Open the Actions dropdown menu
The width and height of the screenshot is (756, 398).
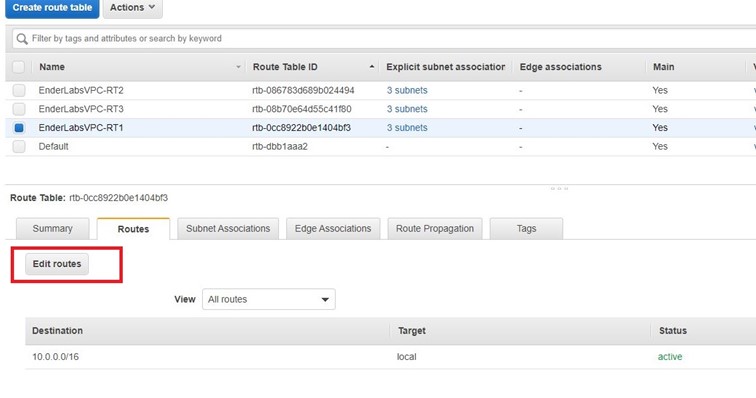tap(133, 8)
